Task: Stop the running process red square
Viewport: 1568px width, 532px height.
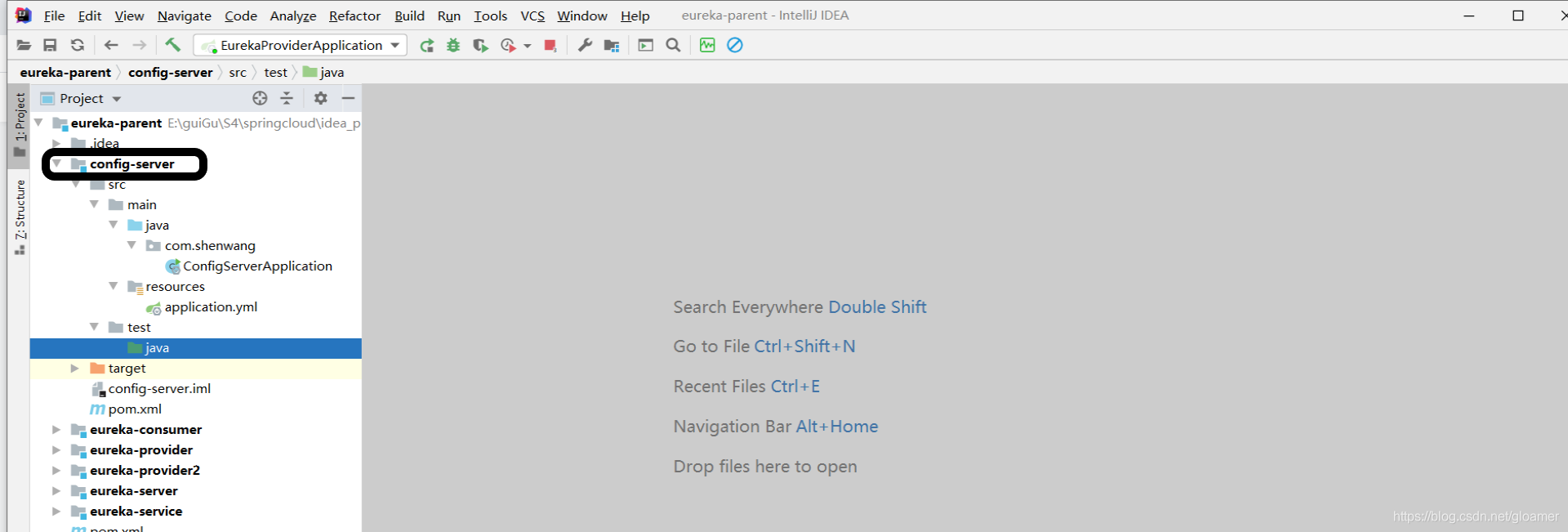Action: pyautogui.click(x=550, y=45)
